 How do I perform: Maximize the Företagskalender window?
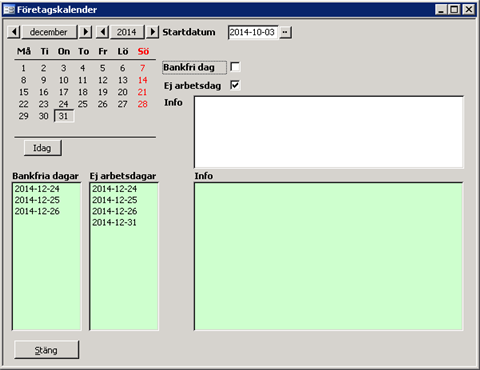(454, 9)
